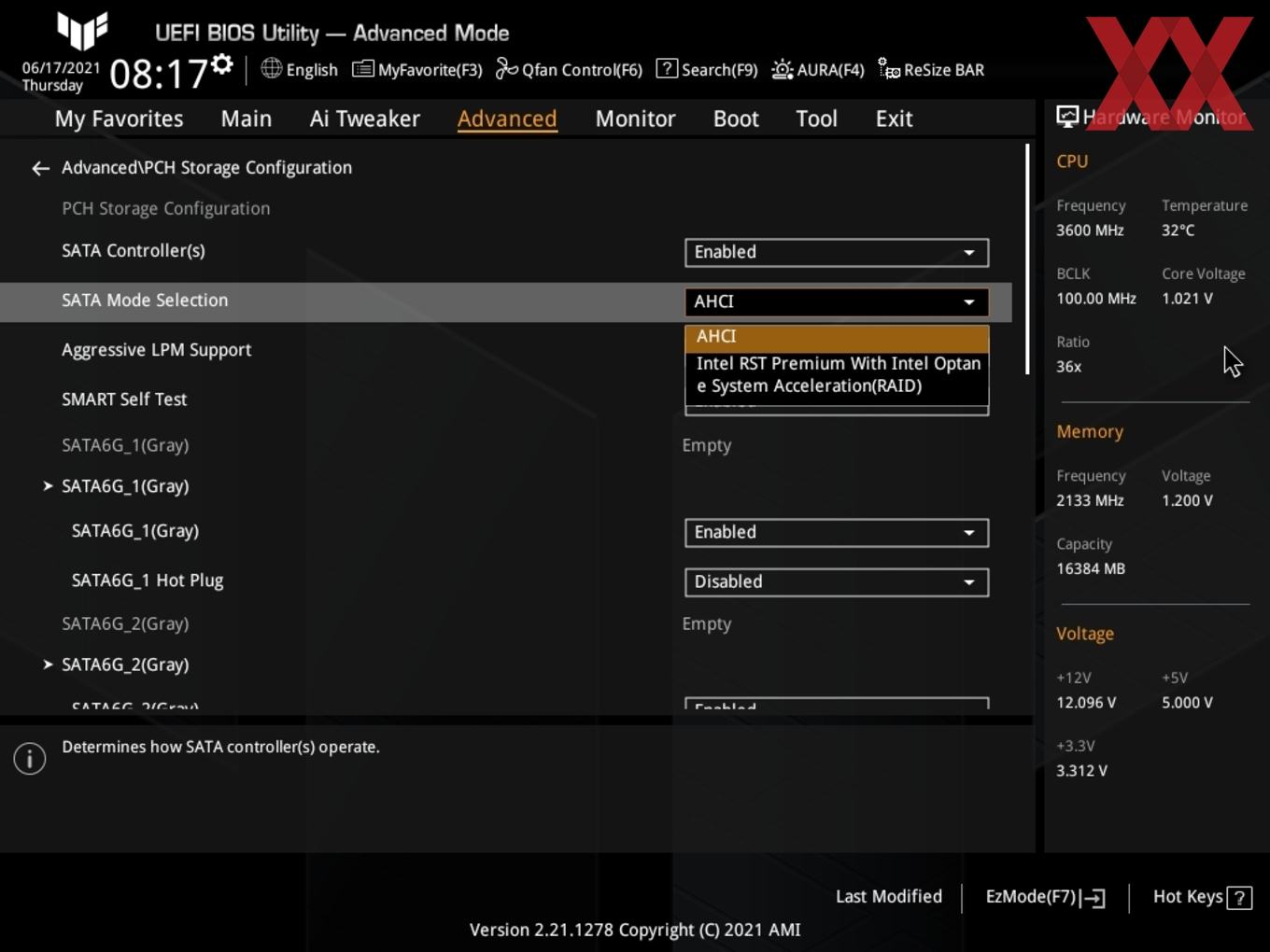Open SATA6G_1(Gray) Enabled dropdown

click(837, 532)
